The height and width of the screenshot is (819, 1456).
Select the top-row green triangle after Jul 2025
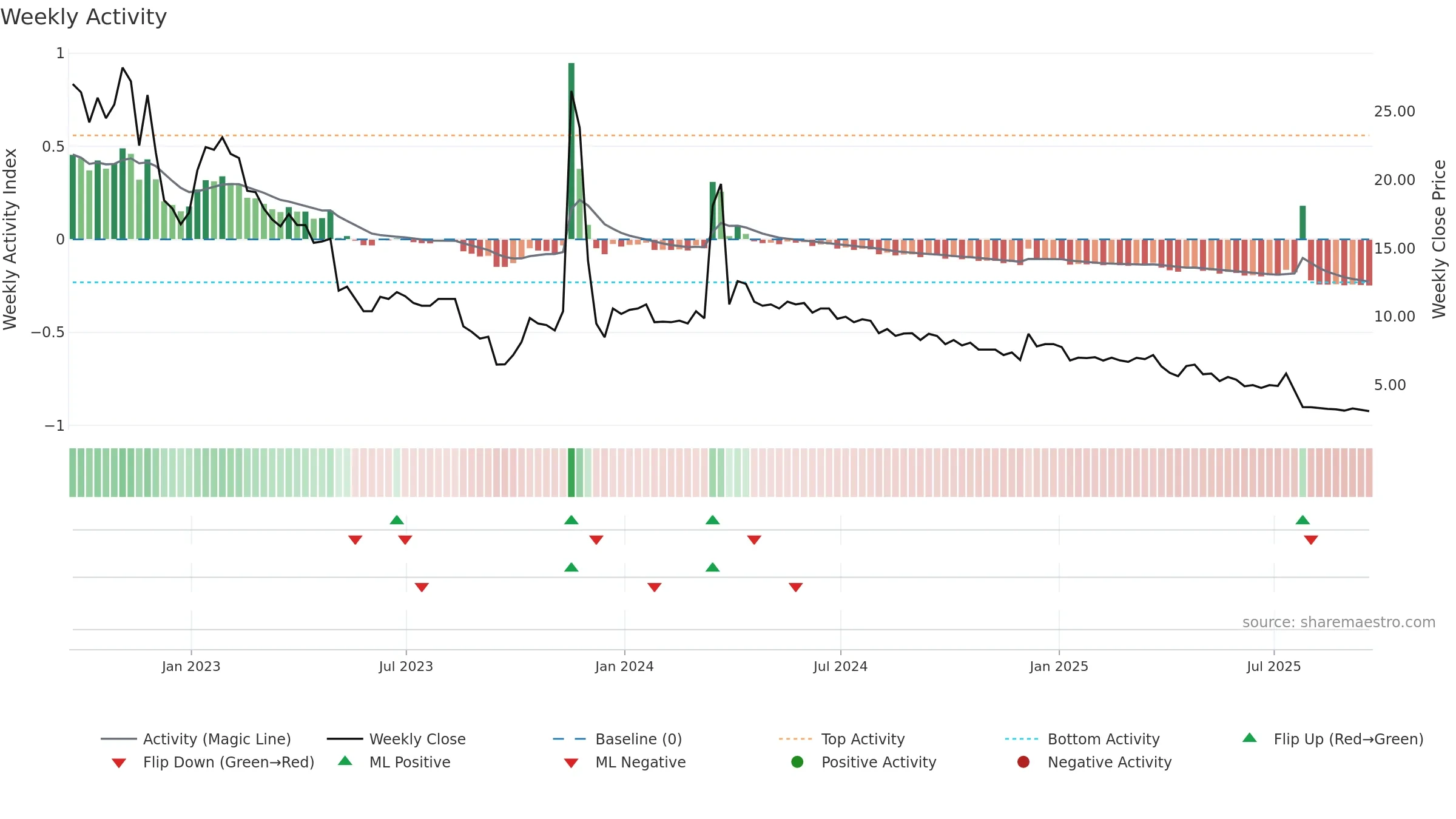click(x=1303, y=520)
